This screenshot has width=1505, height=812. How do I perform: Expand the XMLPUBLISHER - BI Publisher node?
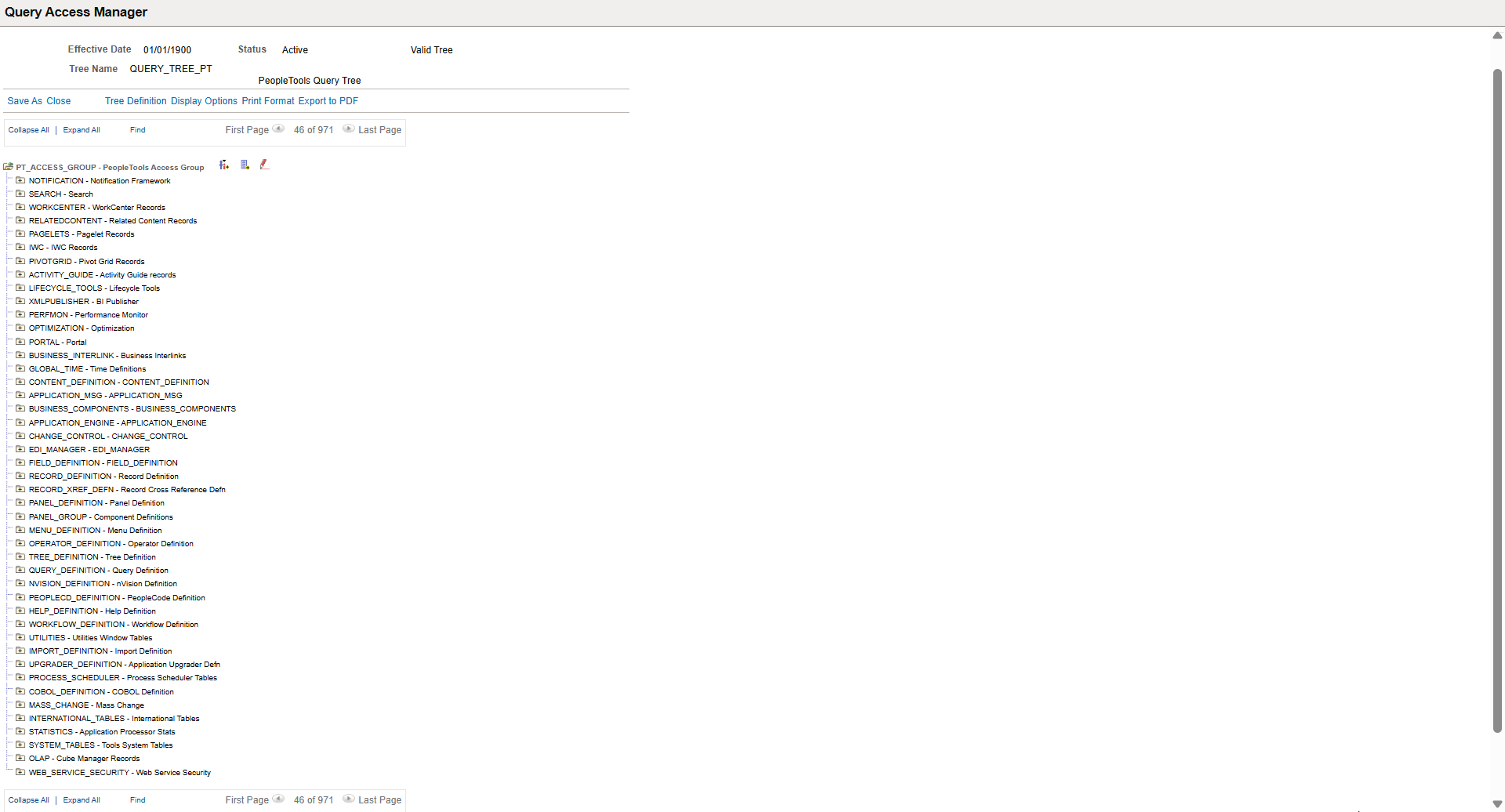20,300
